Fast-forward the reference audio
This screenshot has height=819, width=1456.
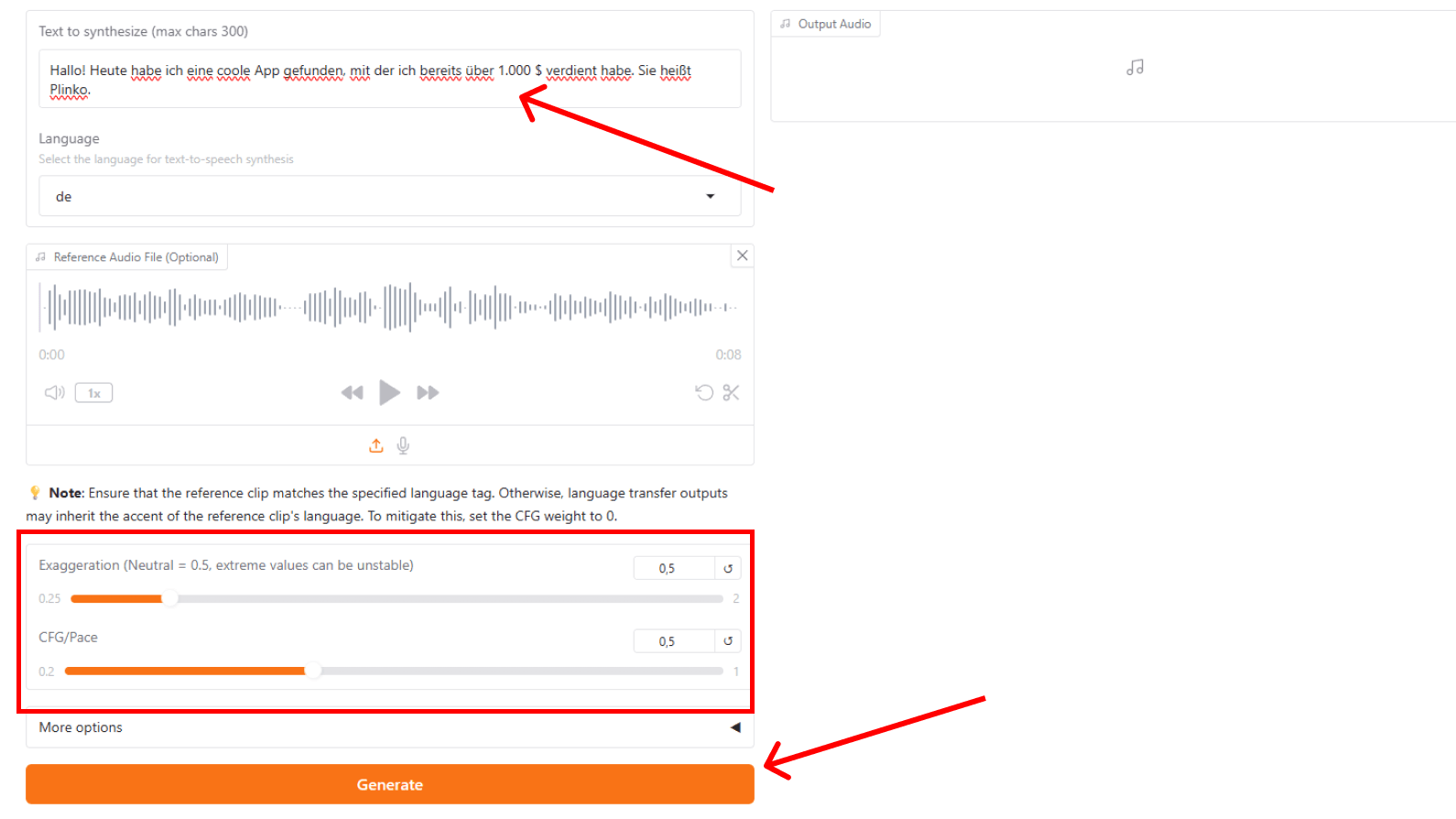point(428,393)
